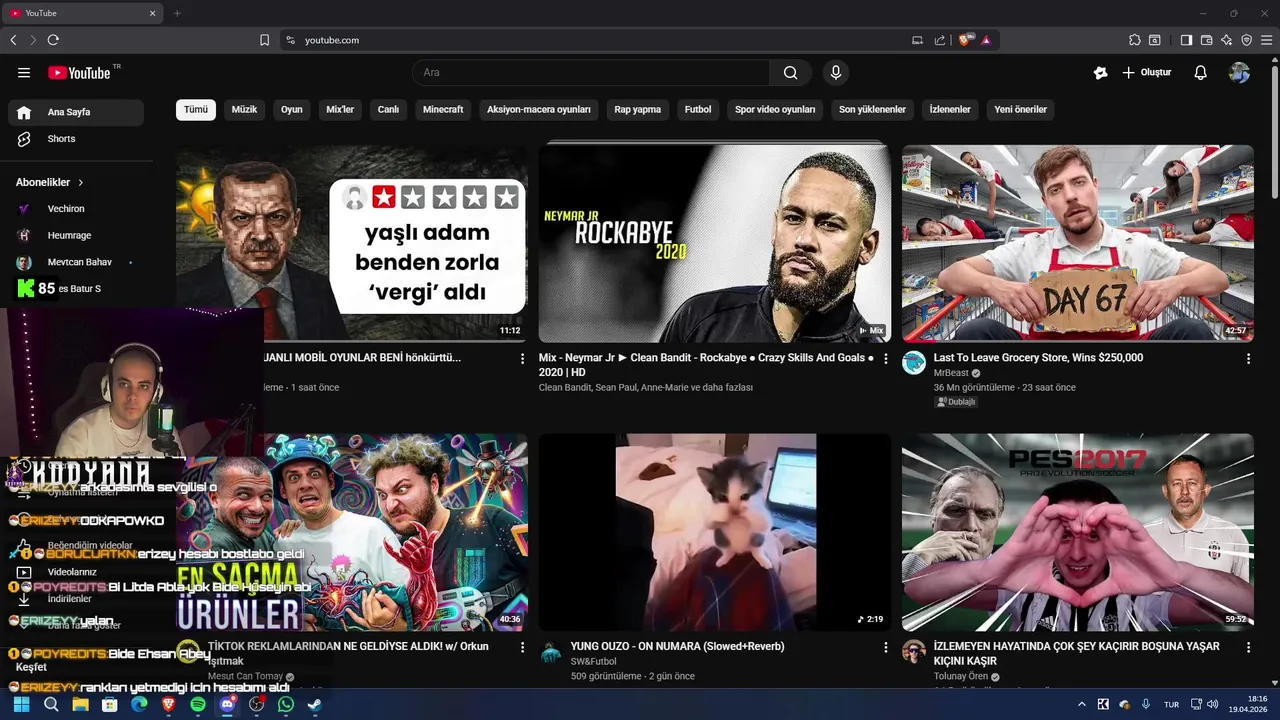Click the YouTube search input field
Image resolution: width=1280 pixels, height=720 pixels.
tap(591, 72)
